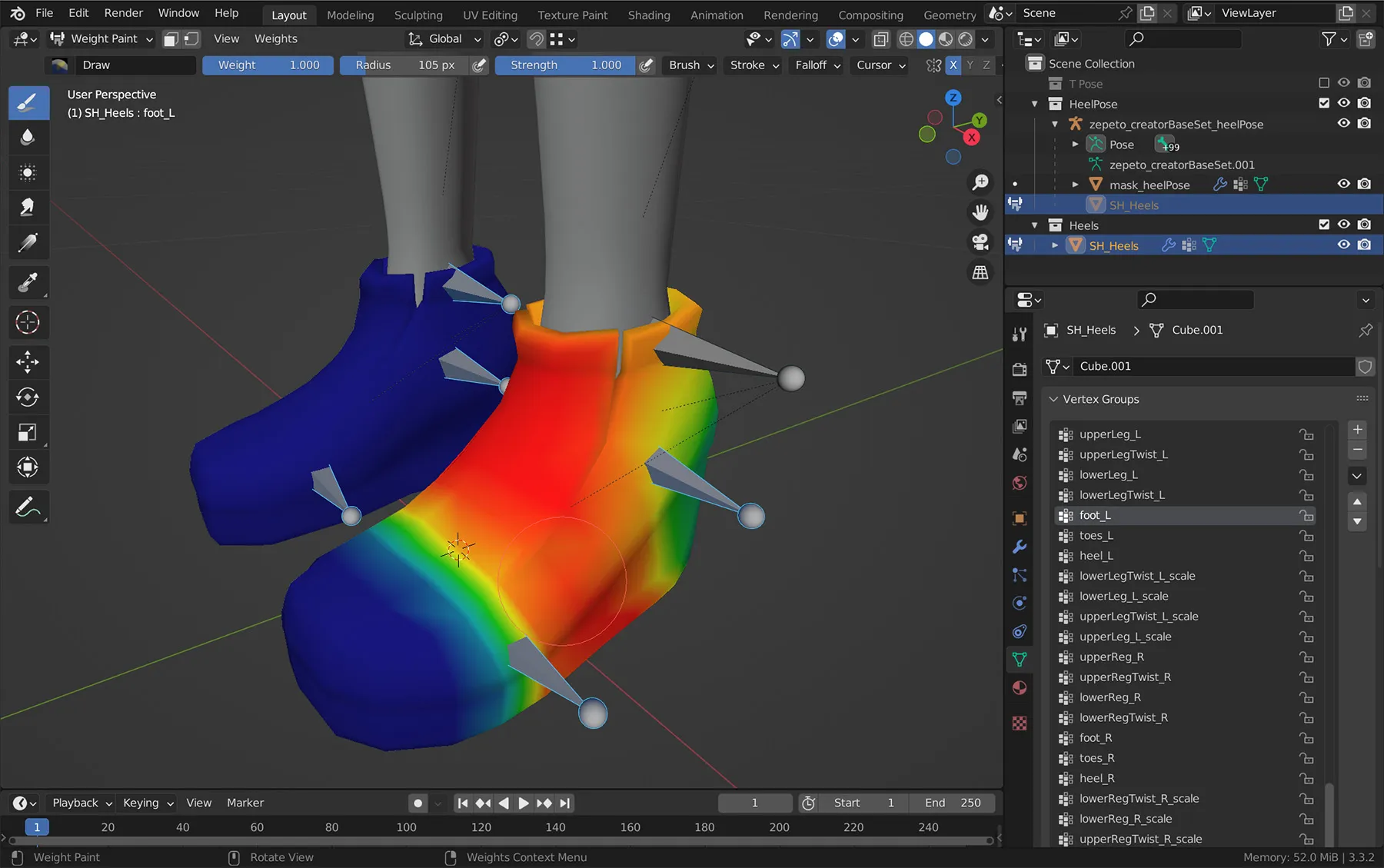This screenshot has width=1384, height=868.
Task: Jump to the timeline end frame
Action: tap(565, 803)
